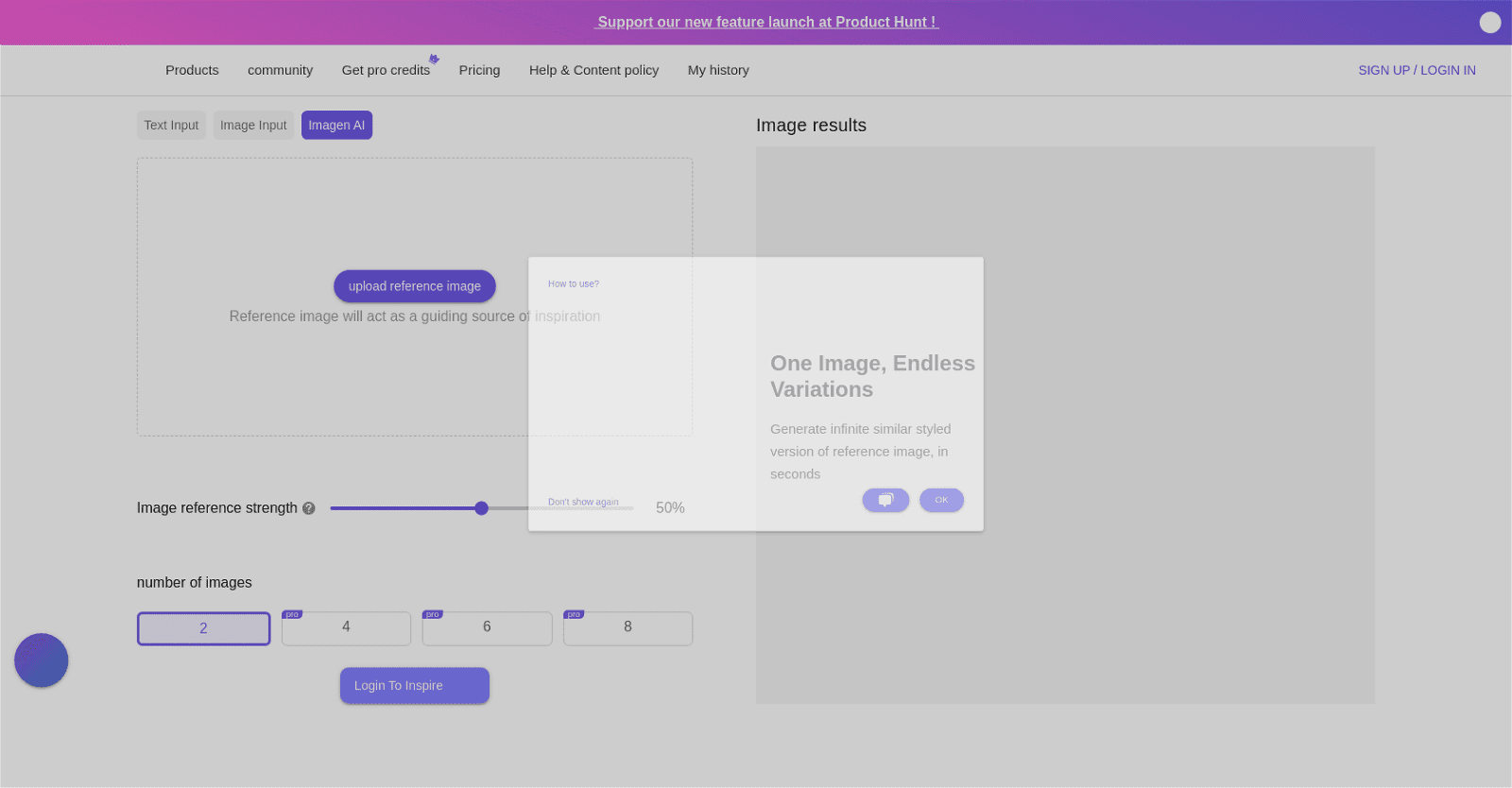The image size is (1512, 788).
Task: Click the help icon beside Image reference strength
Action: (x=309, y=508)
